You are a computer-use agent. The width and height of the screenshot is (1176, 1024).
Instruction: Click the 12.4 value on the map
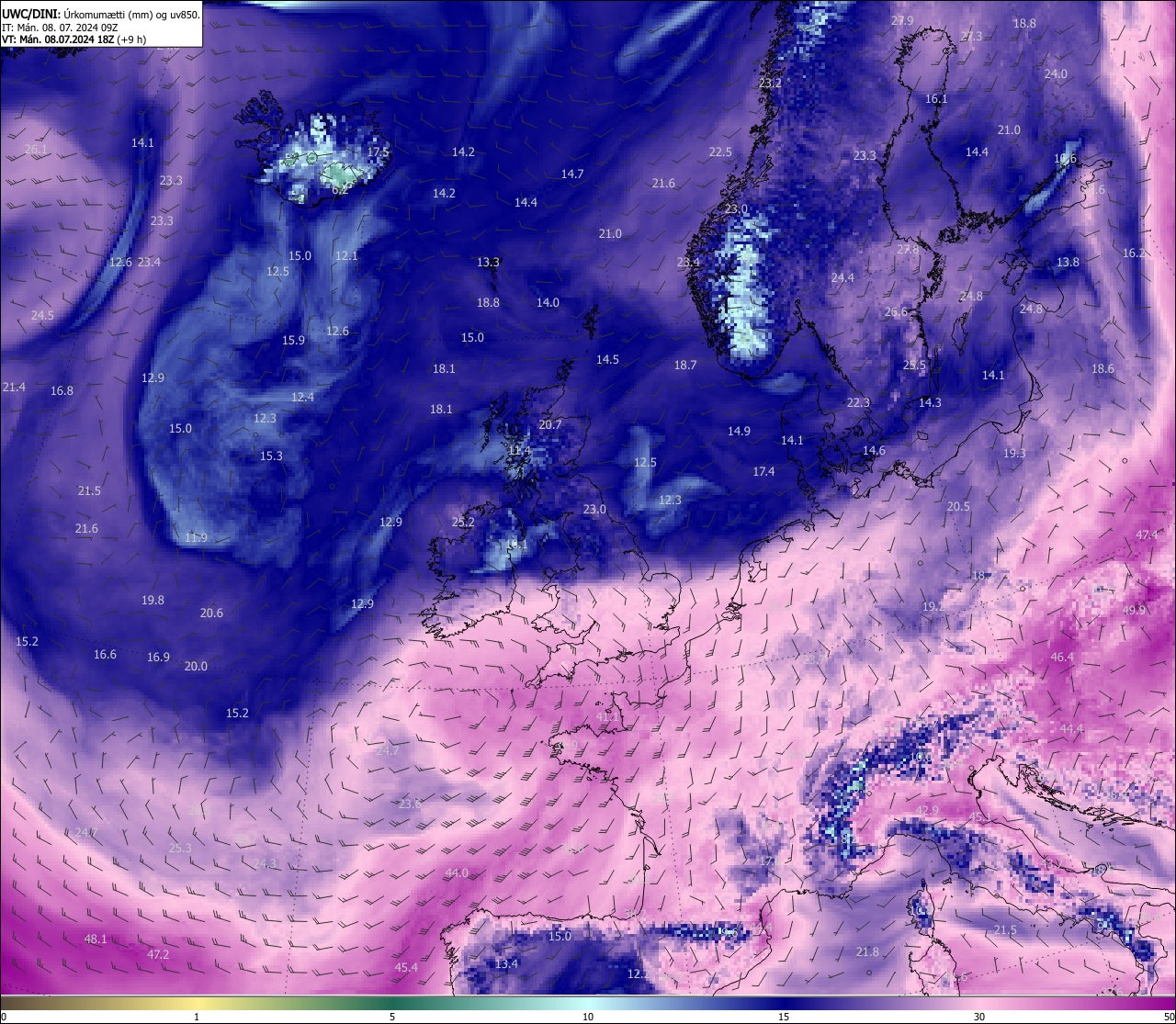tap(302, 397)
